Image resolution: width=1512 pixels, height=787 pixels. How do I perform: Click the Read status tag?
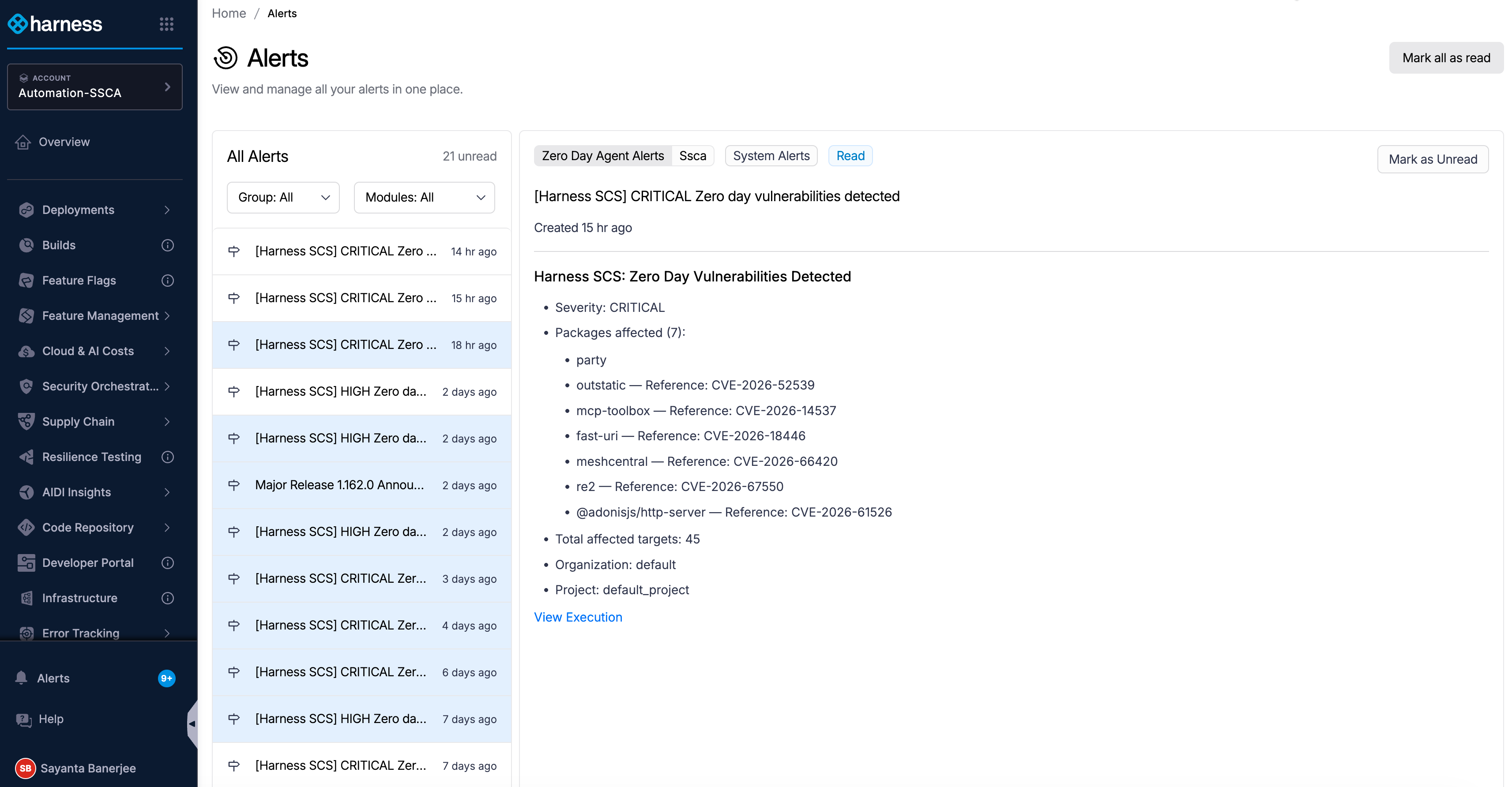[850, 156]
